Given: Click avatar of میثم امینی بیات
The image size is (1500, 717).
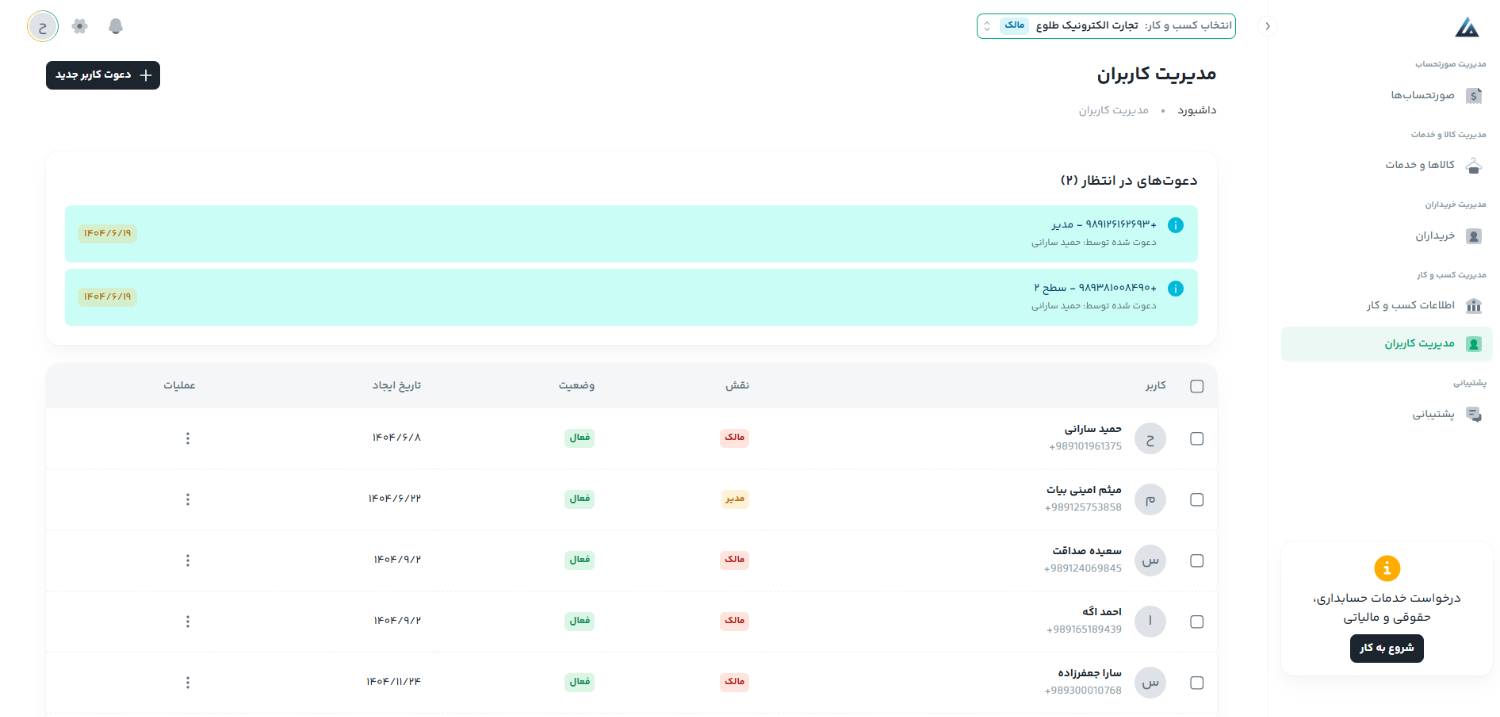Looking at the screenshot, I should (1150, 500).
